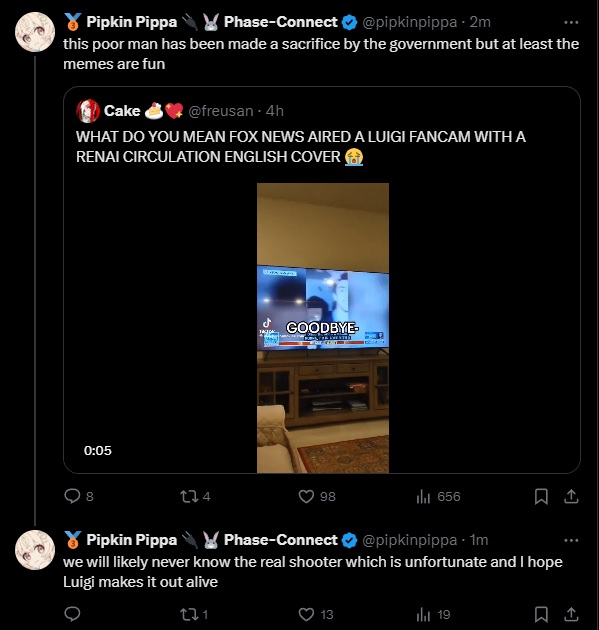Bookmark the second tweet
Viewport: 599px width, 630px height.
coord(541,614)
